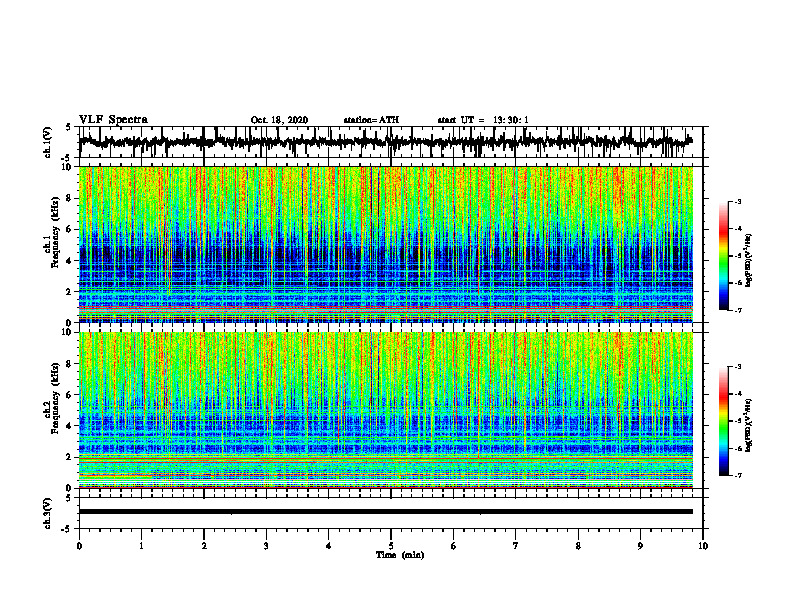Click the "7" minute time axis tick
The image size is (792, 612).
pyautogui.click(x=516, y=546)
